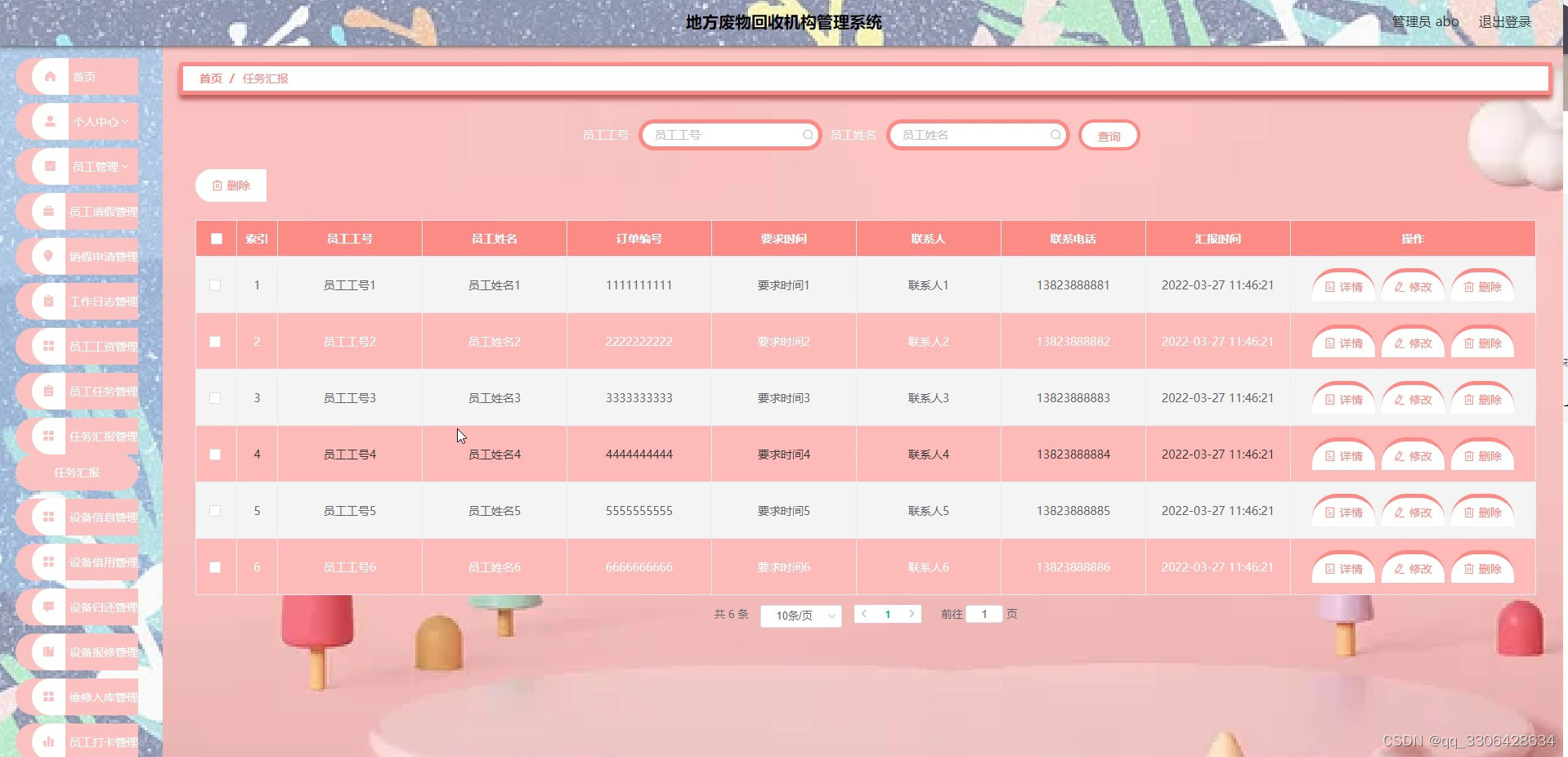Click the leave cancellation application bulb icon

pyautogui.click(x=49, y=257)
